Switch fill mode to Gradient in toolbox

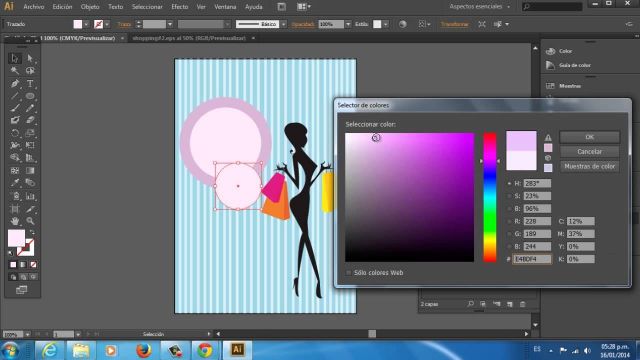pos(23,265)
